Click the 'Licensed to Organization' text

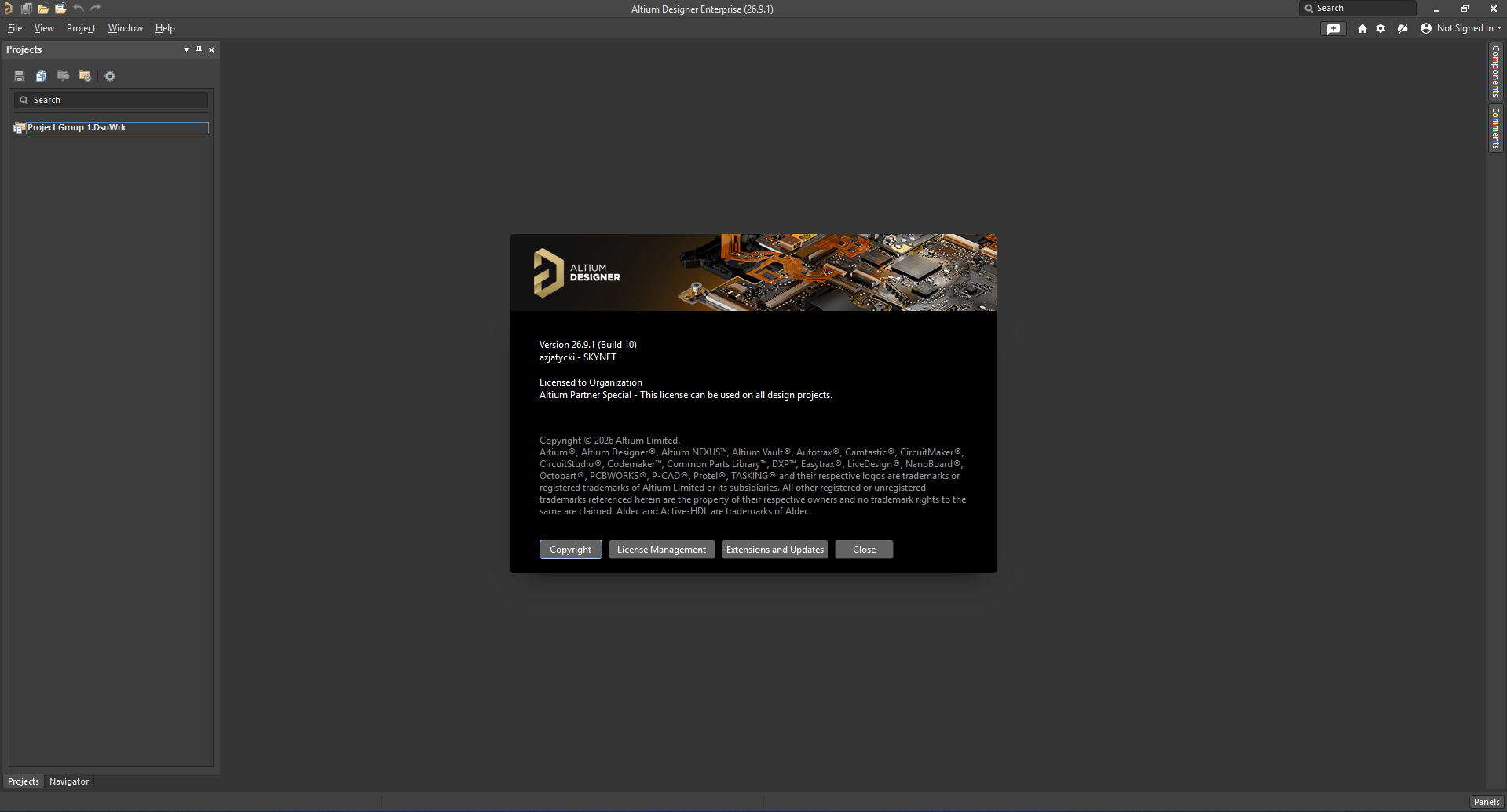point(591,382)
